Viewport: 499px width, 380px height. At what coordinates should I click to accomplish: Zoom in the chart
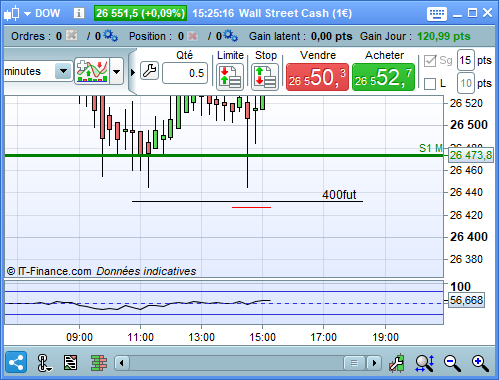pos(480,363)
